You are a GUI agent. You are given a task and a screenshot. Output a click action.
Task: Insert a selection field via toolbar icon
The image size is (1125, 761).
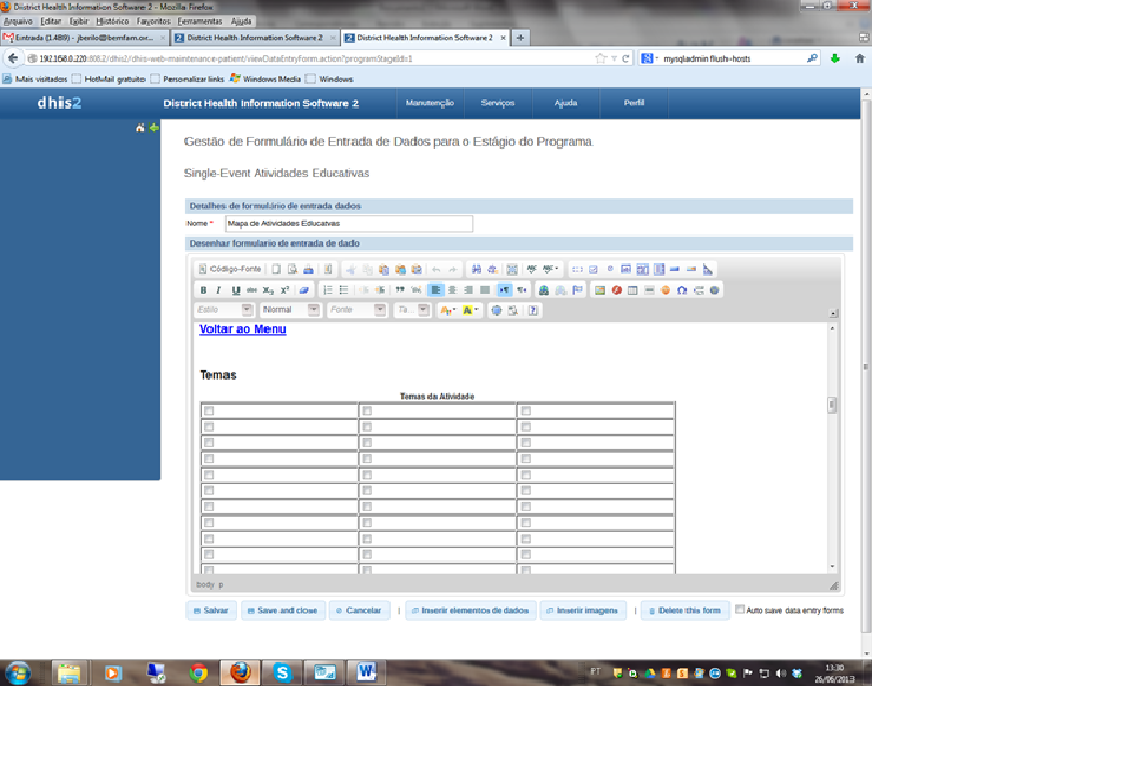(659, 270)
